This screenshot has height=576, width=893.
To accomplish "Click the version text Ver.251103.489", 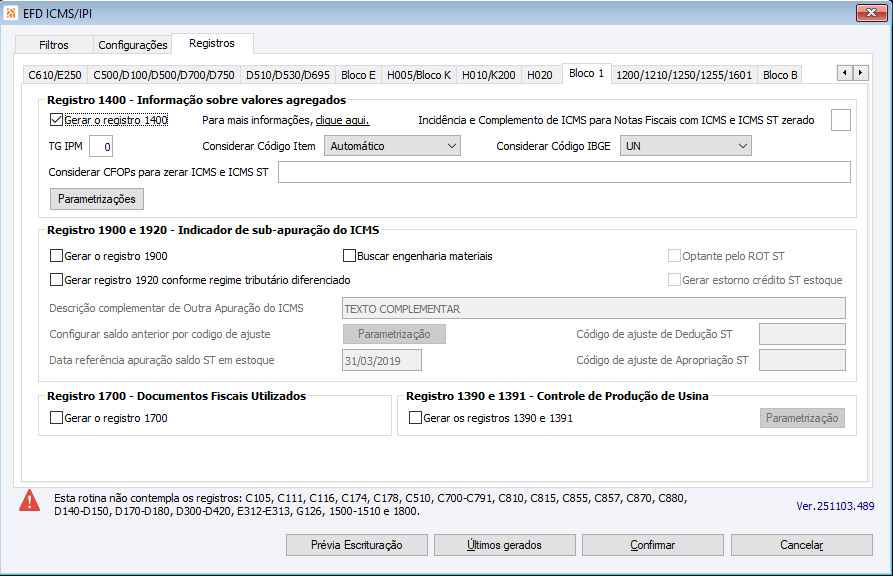I will pos(835,506).
